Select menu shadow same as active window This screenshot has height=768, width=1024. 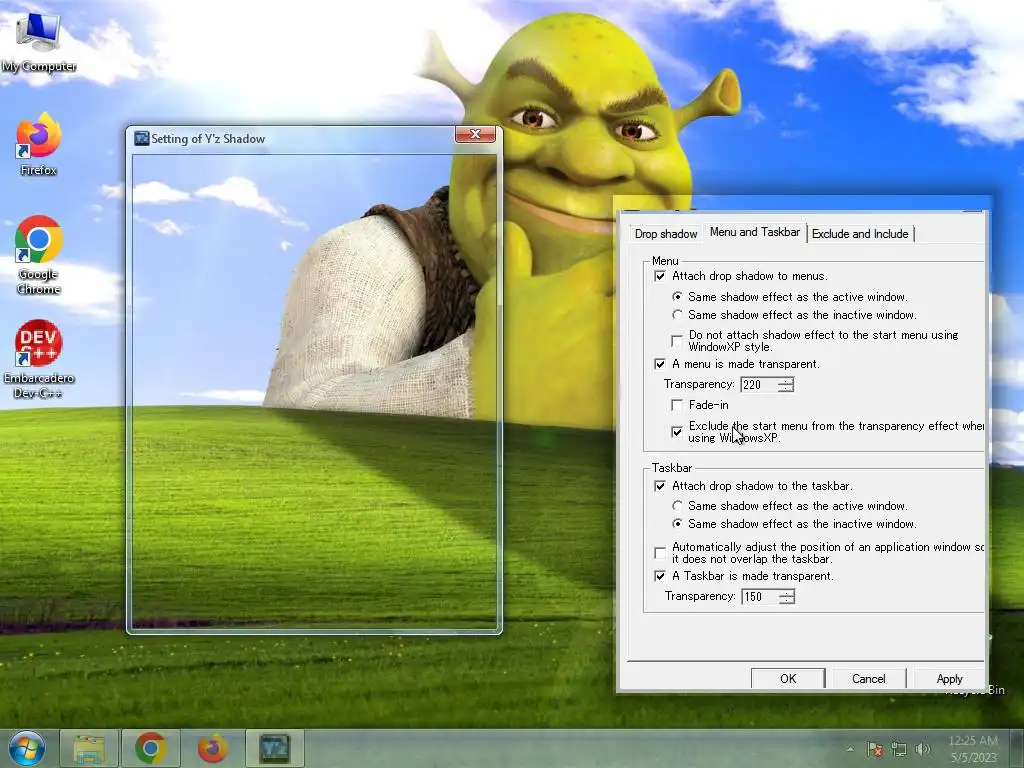678,296
